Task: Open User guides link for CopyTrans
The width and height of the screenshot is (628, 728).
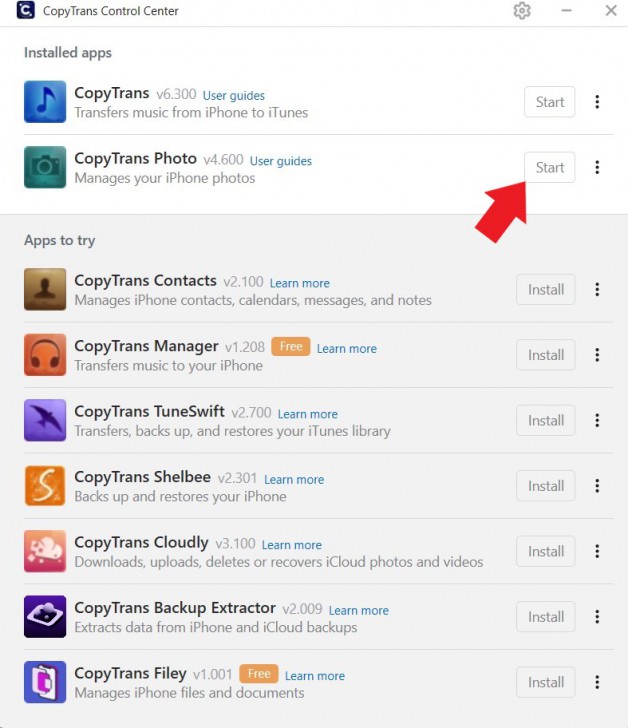Action: click(234, 95)
